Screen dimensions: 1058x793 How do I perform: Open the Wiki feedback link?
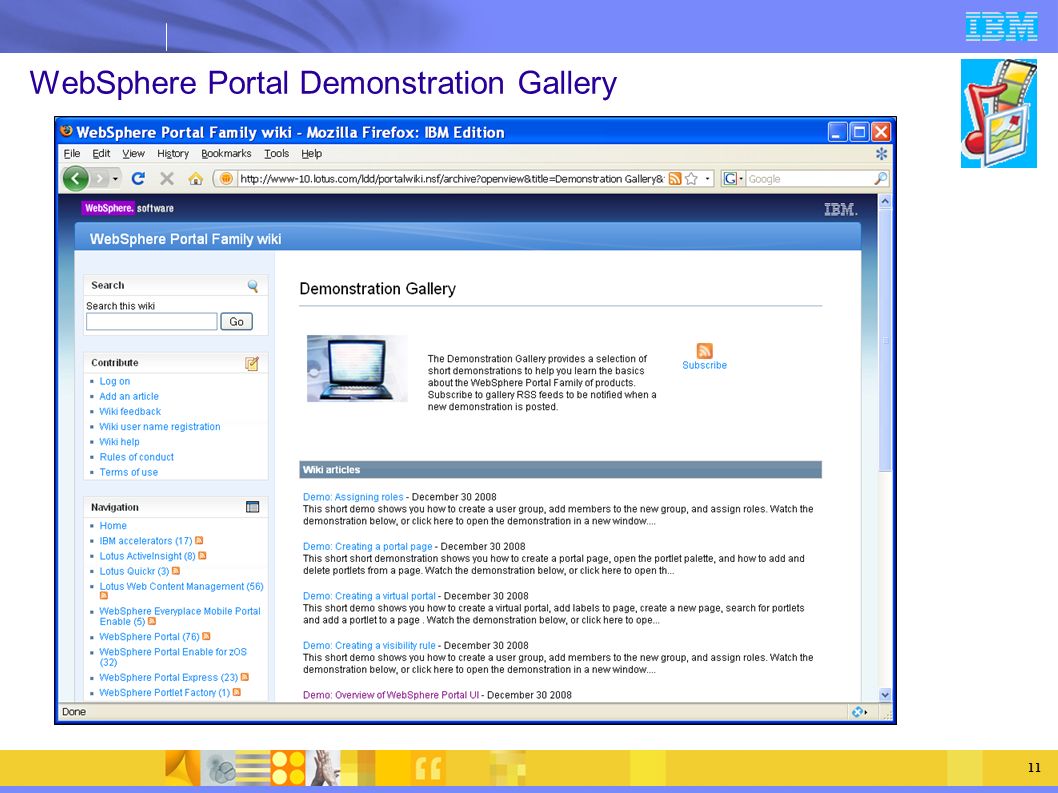click(x=130, y=411)
